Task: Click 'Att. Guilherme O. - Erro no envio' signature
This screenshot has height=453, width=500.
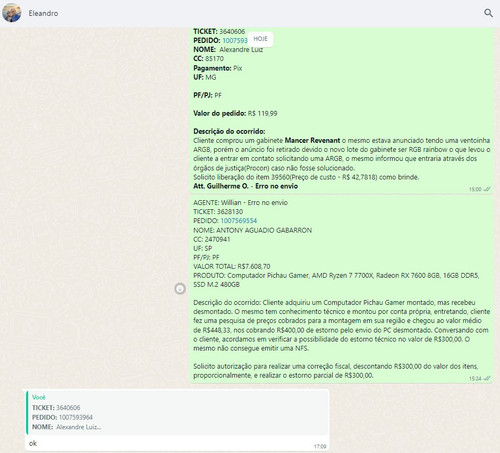Action: [x=246, y=186]
